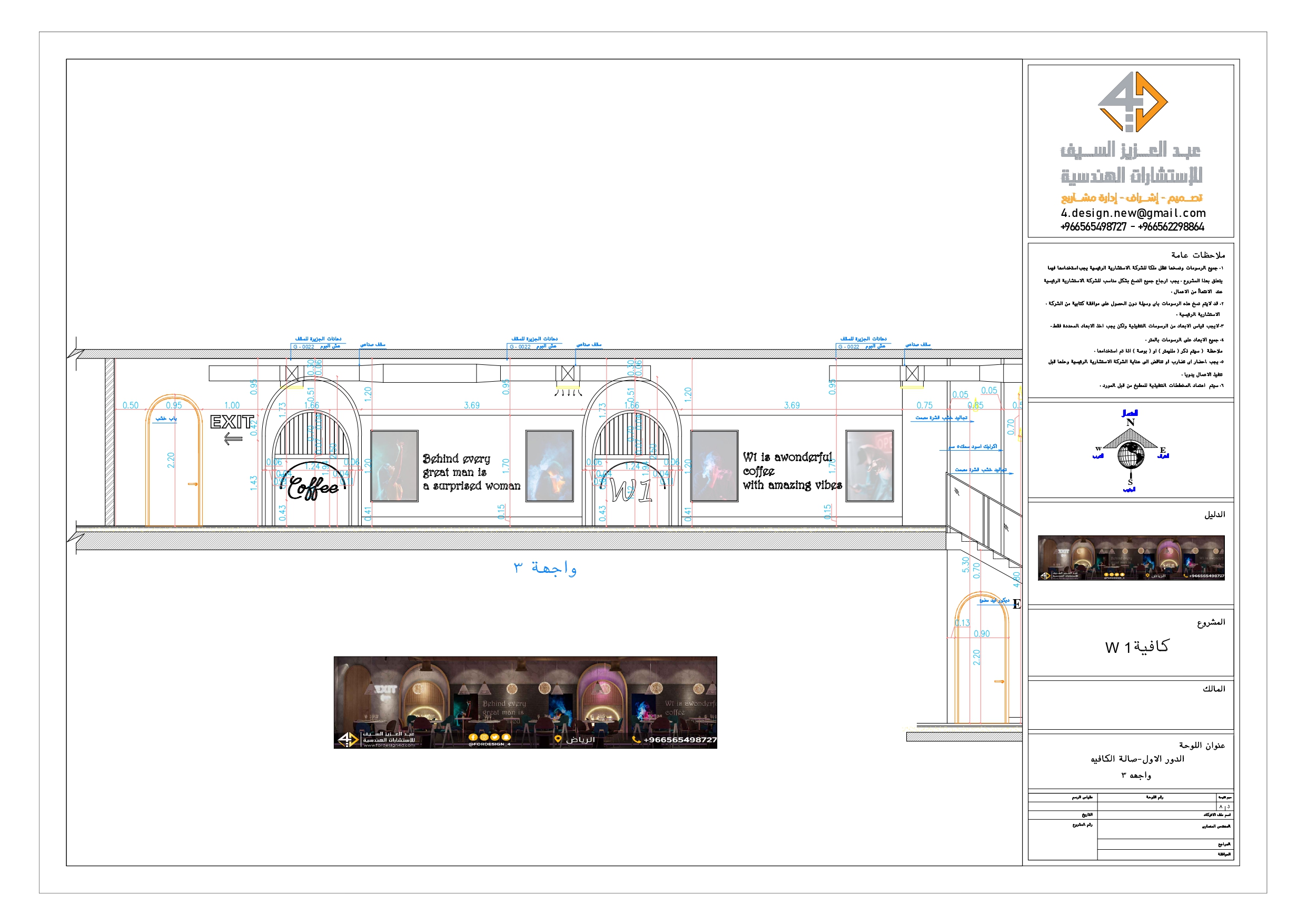This screenshot has width=1307, height=924.
Task: Click the phone handset icon in the large banner
Action: [637, 740]
